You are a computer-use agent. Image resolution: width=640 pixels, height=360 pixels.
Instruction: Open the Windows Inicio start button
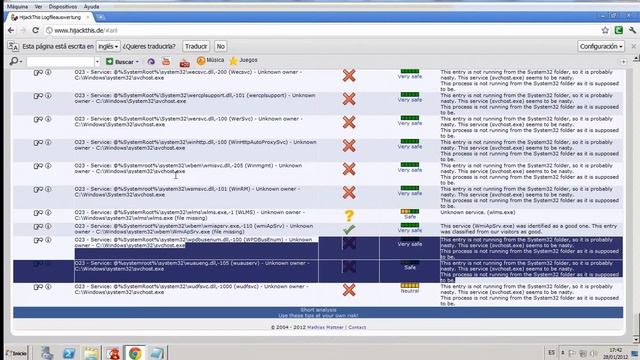pos(16,353)
